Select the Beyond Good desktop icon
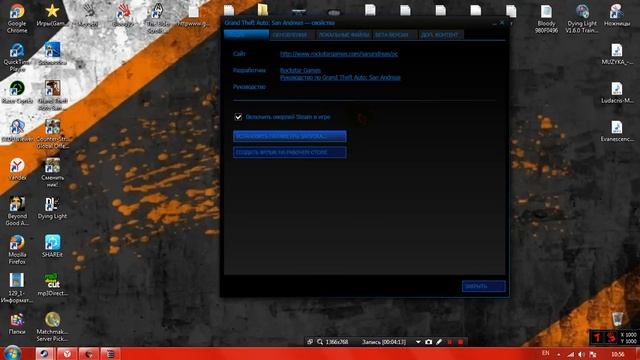The width and height of the screenshot is (640, 360). (x=17, y=211)
